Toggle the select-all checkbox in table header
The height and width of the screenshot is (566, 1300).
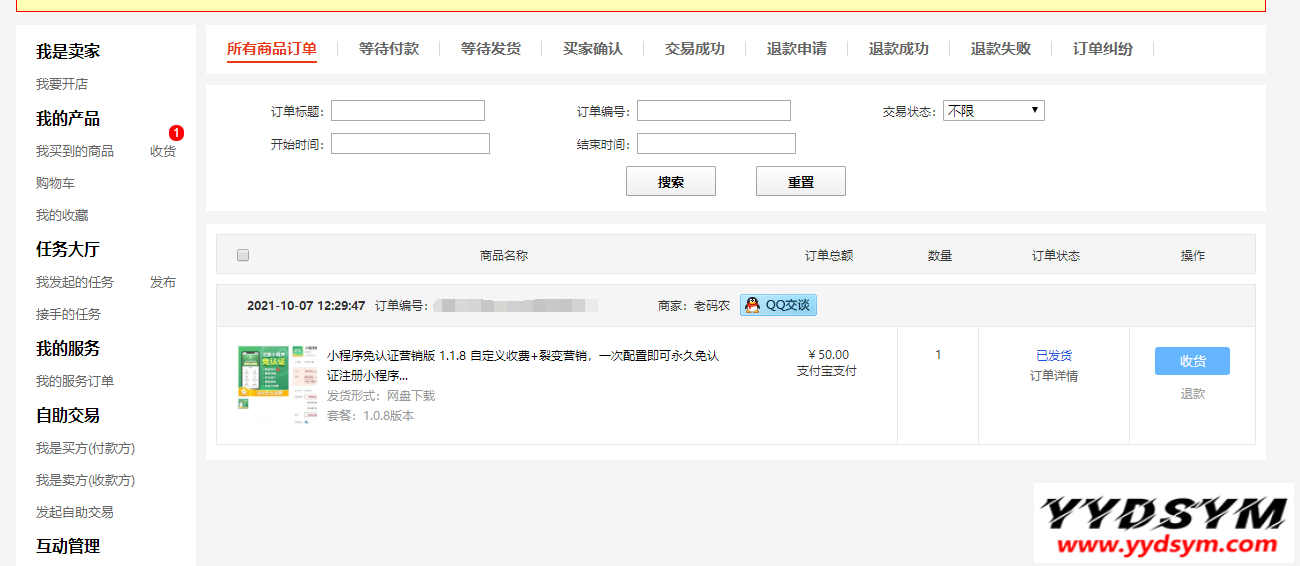coord(243,255)
